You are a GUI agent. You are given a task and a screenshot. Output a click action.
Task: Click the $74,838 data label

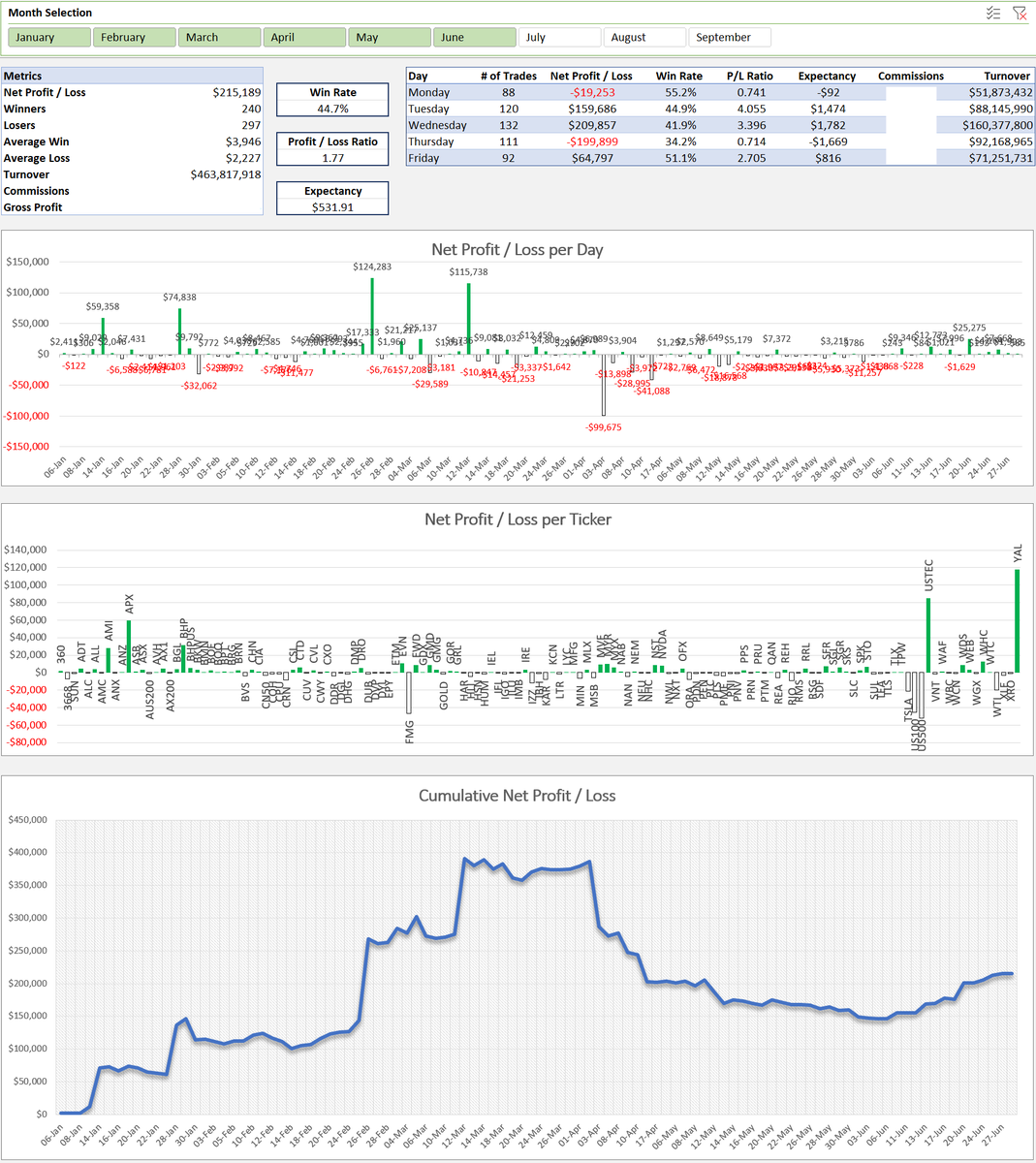point(179,298)
